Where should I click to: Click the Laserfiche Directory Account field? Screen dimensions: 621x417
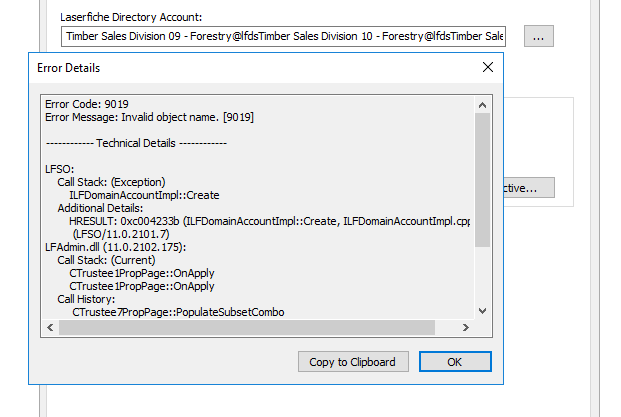283,36
